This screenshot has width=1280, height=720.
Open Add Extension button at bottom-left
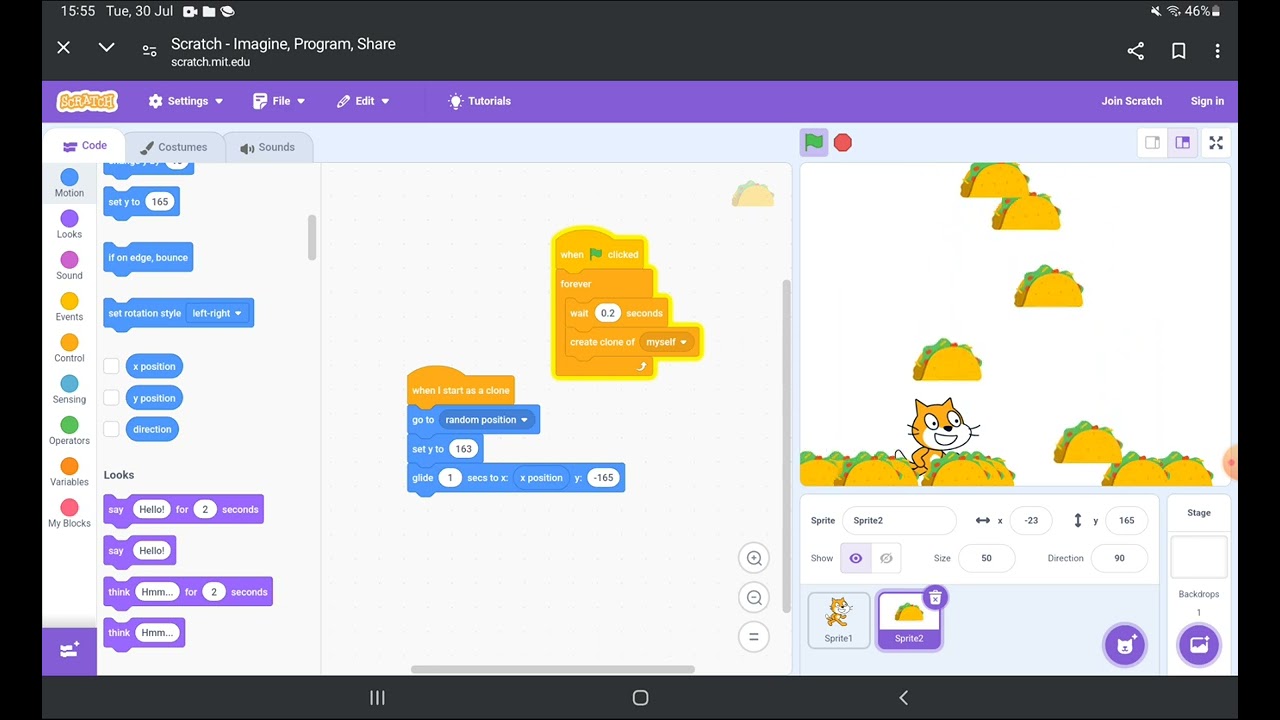tap(69, 651)
